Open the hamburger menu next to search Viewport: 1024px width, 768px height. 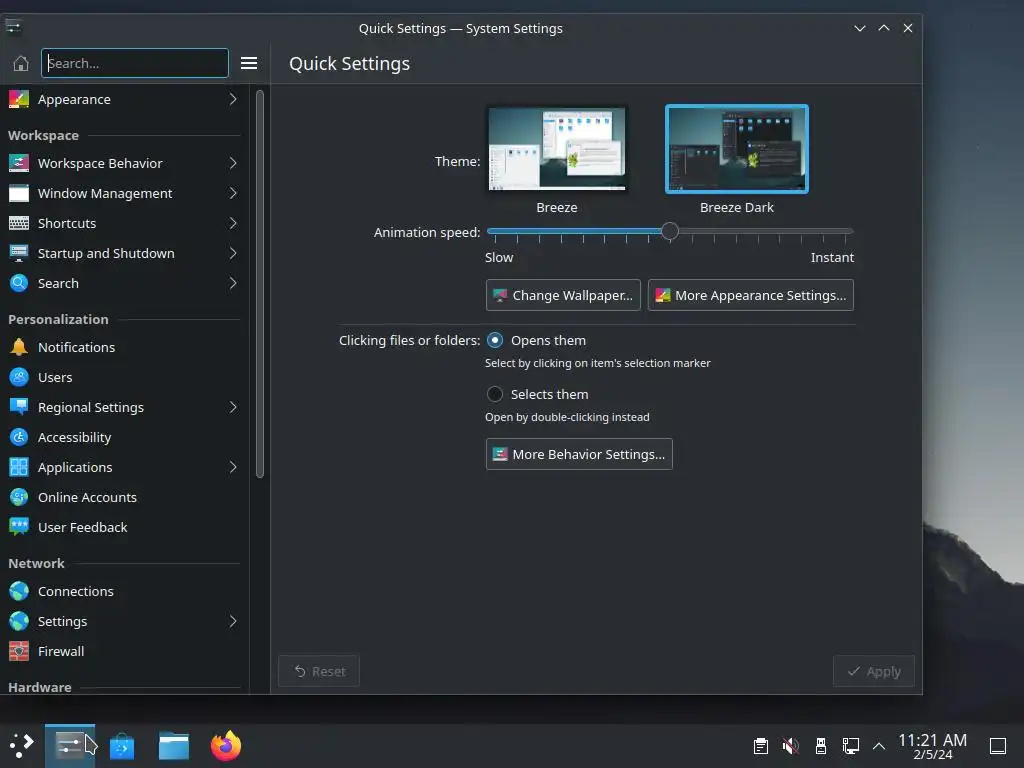(x=249, y=63)
